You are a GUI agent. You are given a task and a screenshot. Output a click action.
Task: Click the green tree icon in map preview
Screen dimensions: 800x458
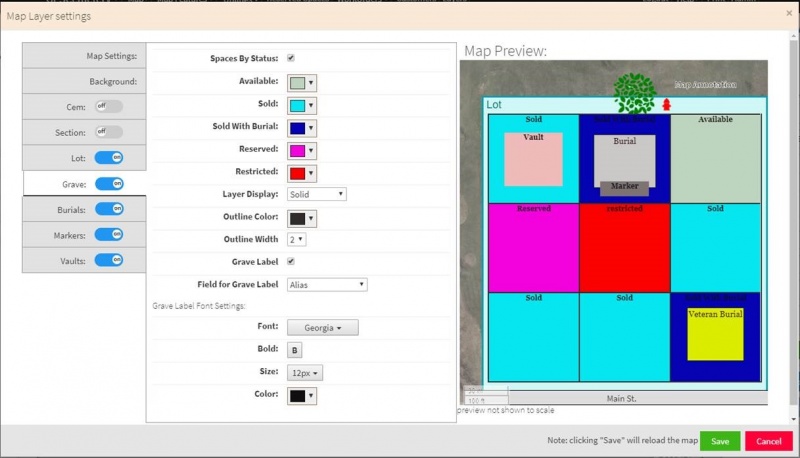pyautogui.click(x=634, y=93)
